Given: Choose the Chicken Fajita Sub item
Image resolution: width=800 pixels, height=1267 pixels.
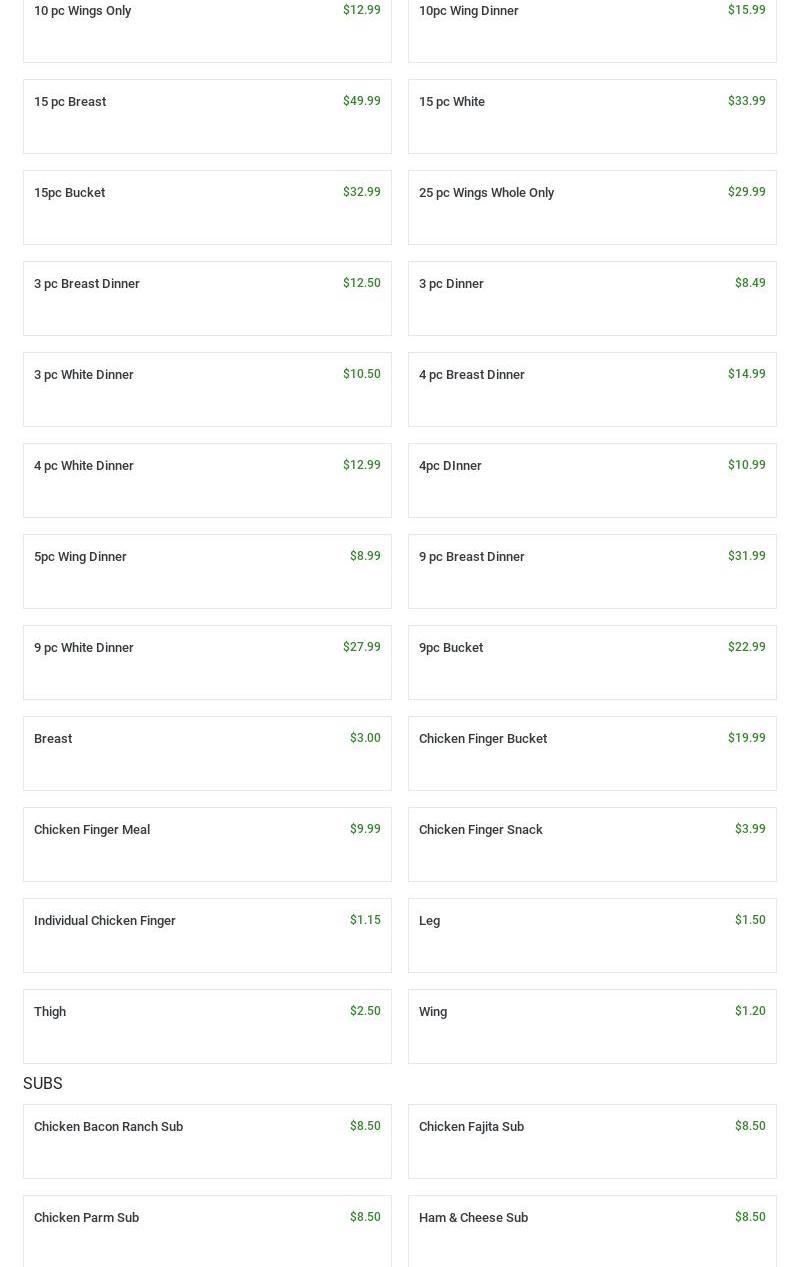Looking at the screenshot, I should coord(592,1141).
